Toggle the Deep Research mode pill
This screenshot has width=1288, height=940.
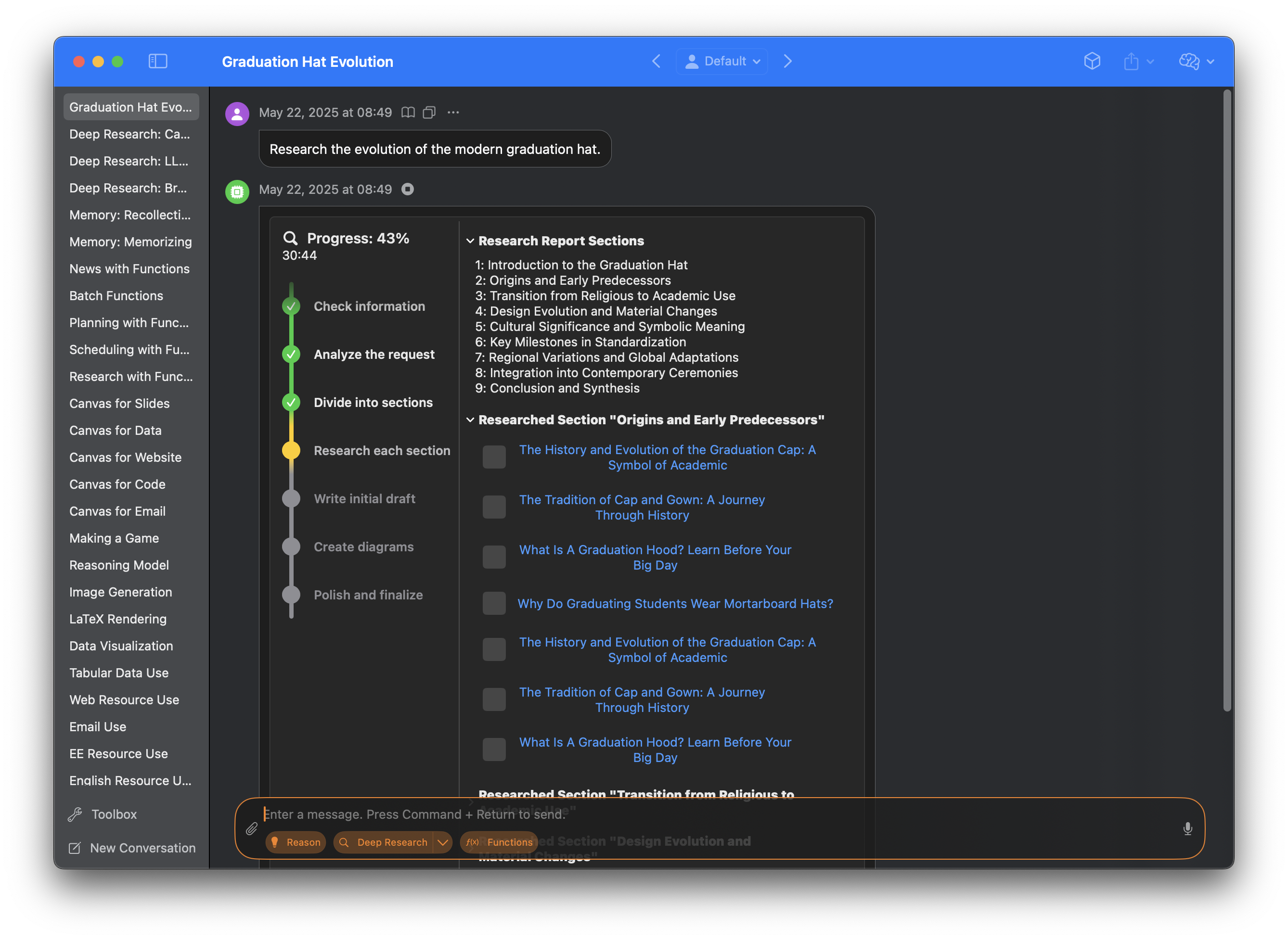[x=383, y=842]
